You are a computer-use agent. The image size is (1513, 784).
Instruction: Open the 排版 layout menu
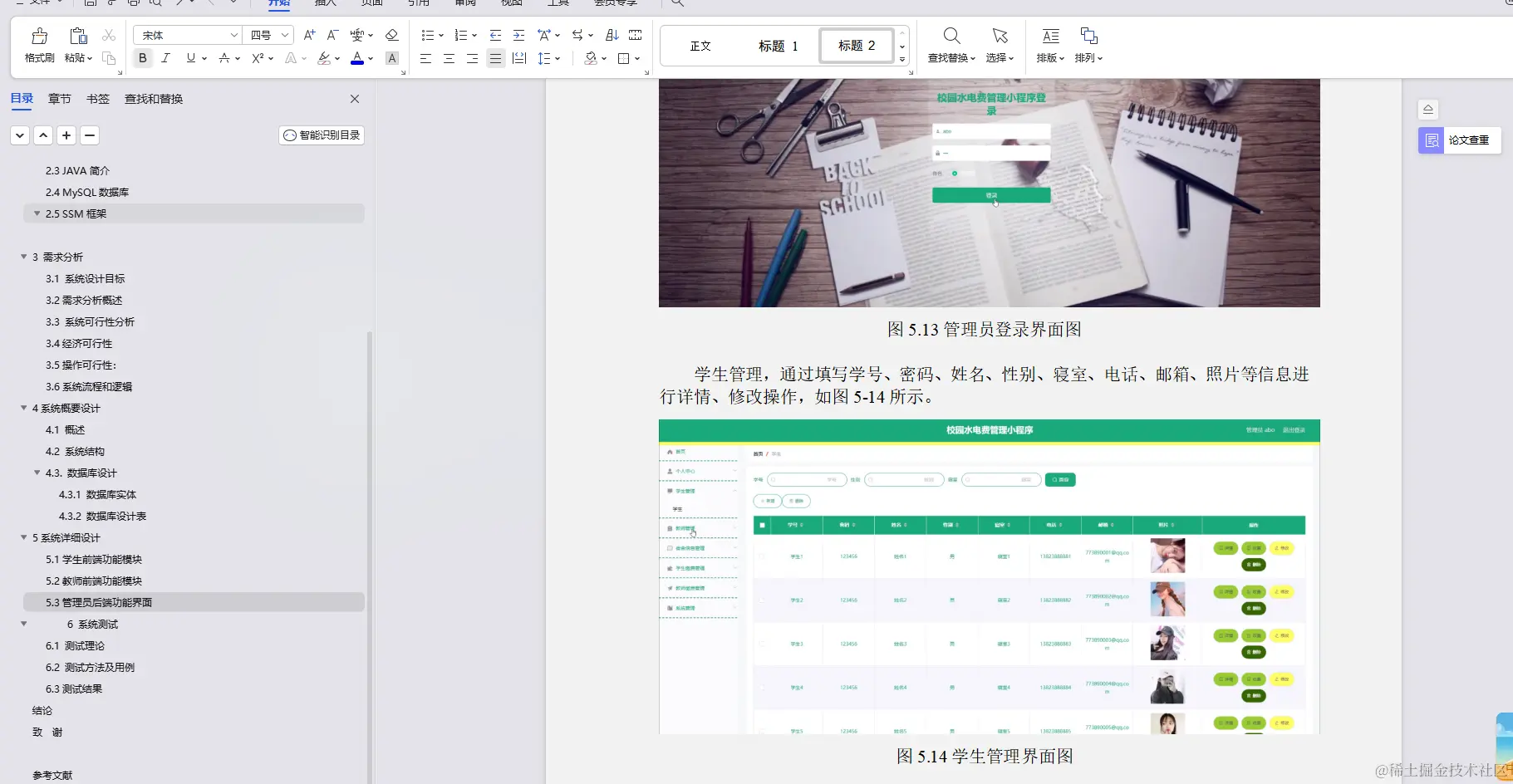tap(1050, 45)
